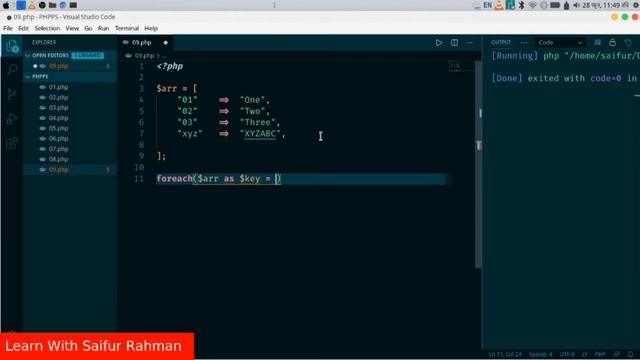Viewport: 640px width, 360px height.
Task: Open the Apple menu
Action: coord(6,5)
